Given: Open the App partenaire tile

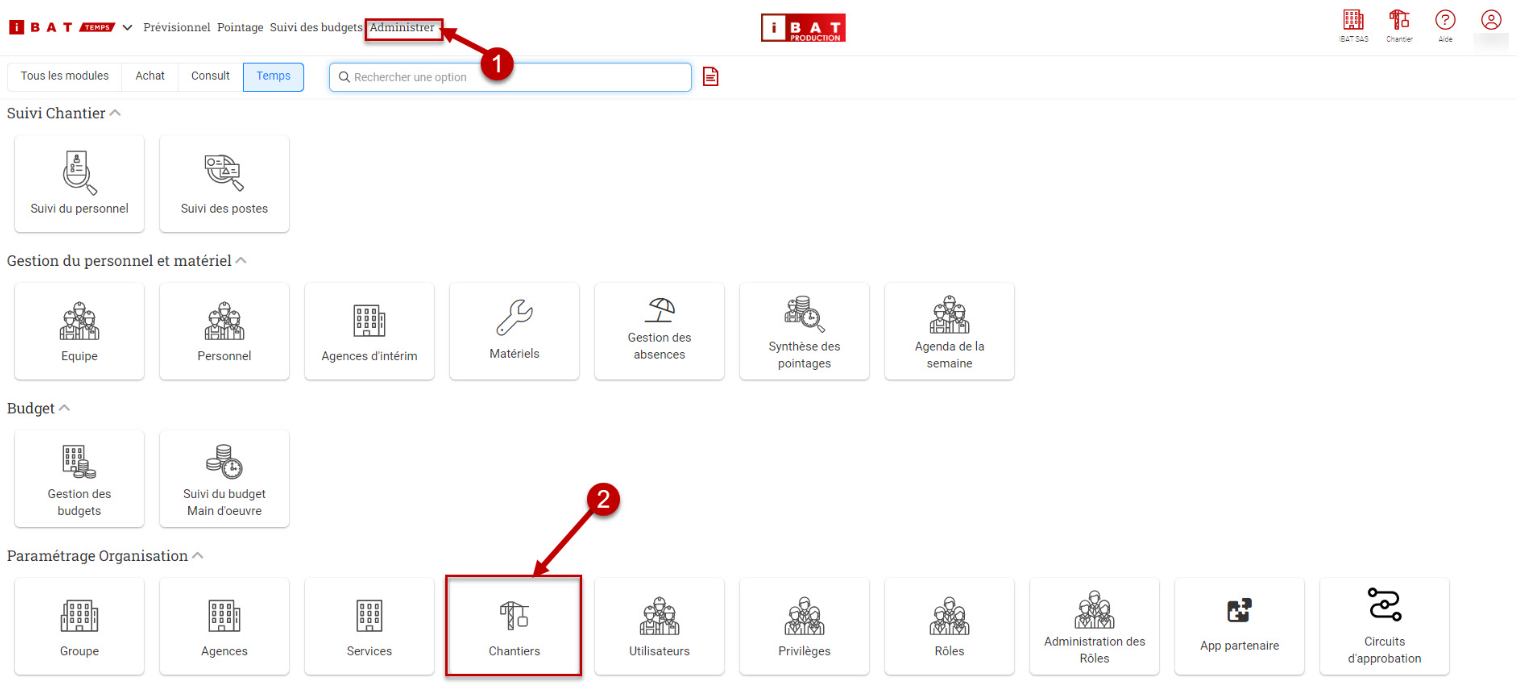Looking at the screenshot, I should [x=1239, y=626].
